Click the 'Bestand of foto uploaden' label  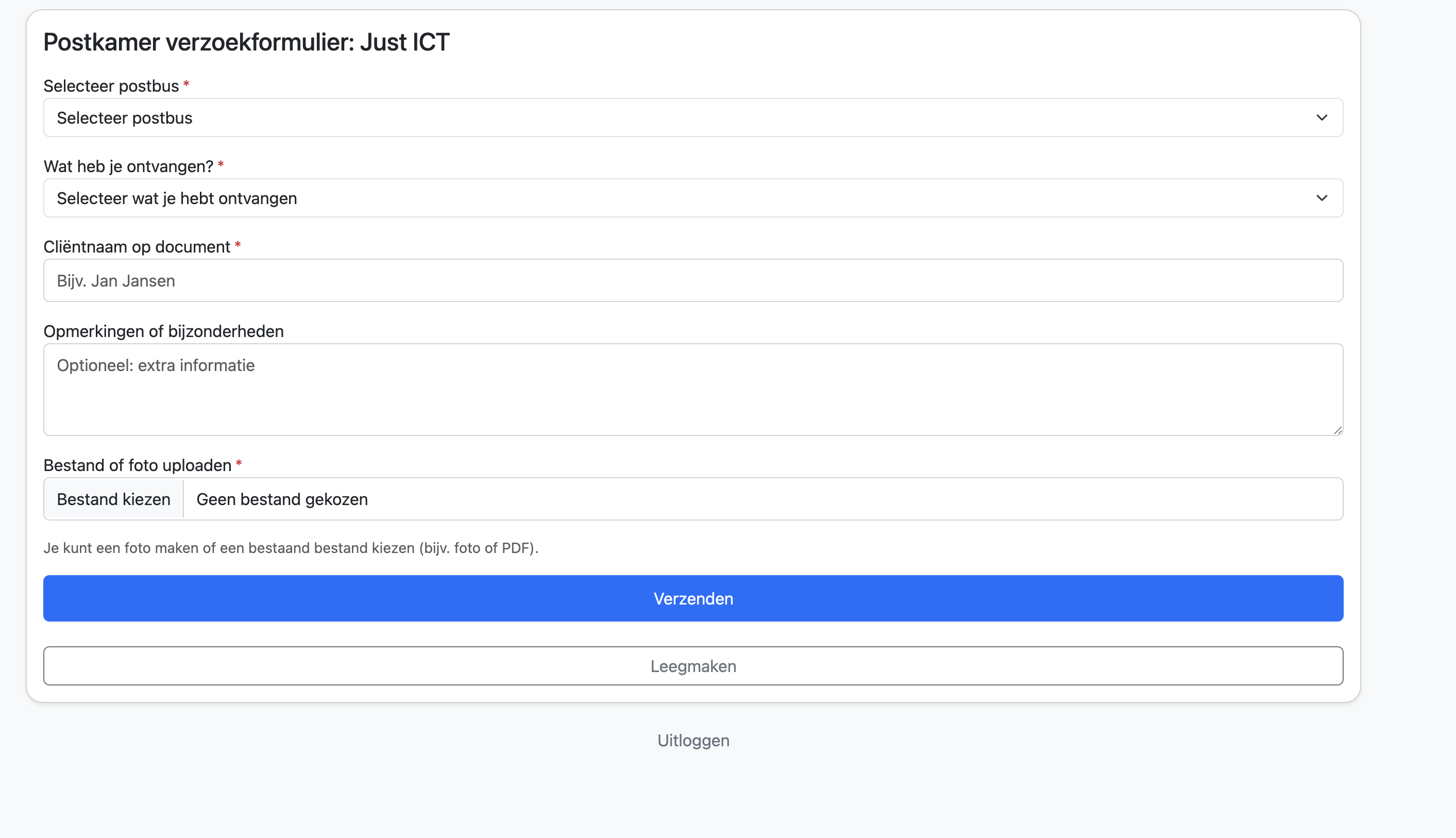138,465
